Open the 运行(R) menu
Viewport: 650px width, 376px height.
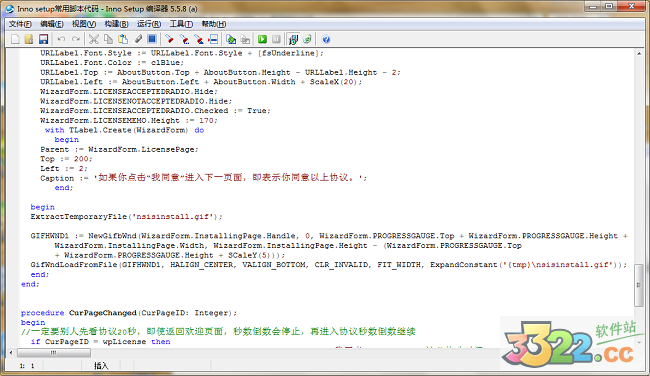point(149,24)
